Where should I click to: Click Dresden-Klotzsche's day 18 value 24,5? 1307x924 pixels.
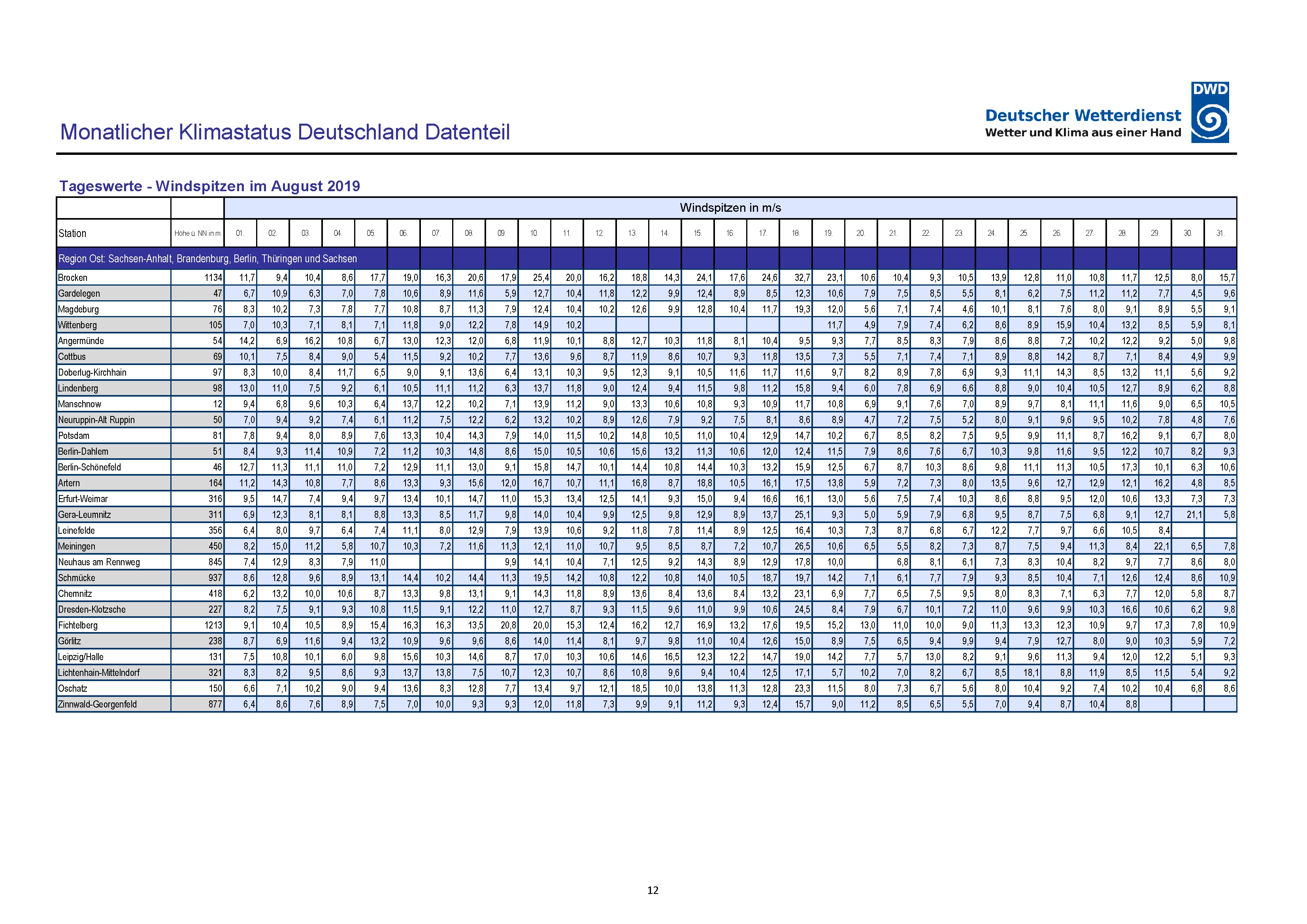(x=803, y=610)
